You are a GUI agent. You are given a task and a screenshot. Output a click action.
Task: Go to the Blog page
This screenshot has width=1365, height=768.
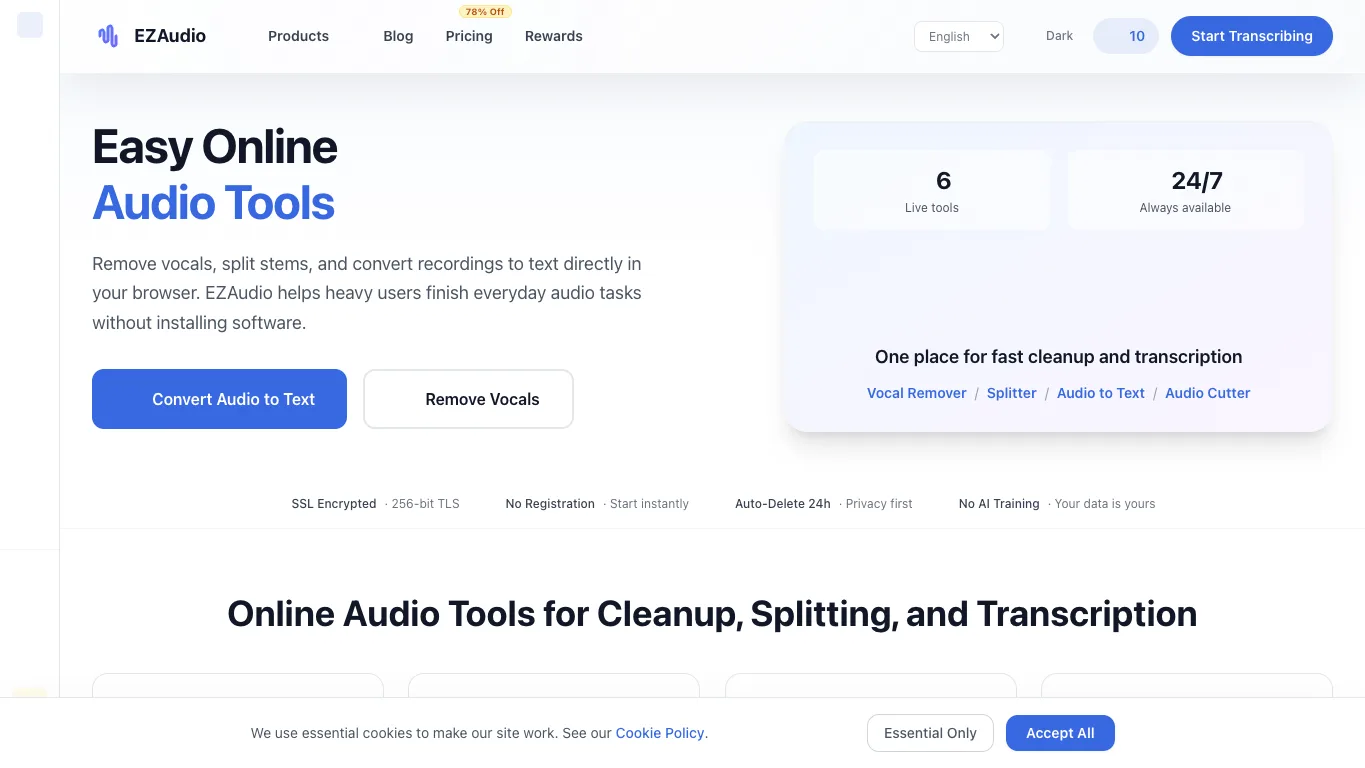398,36
